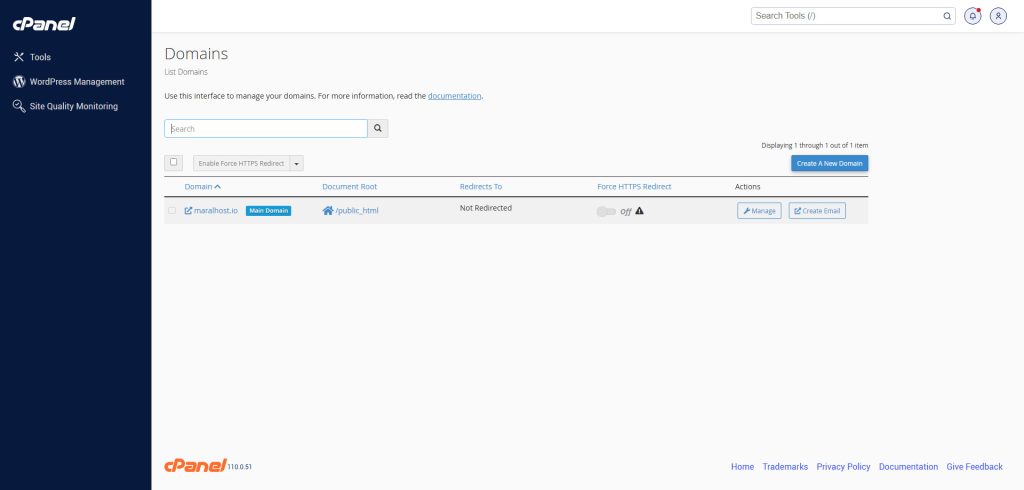
Task: Expand the Enable Force HTTPS Redirect dropdown arrow
Action: (297, 163)
